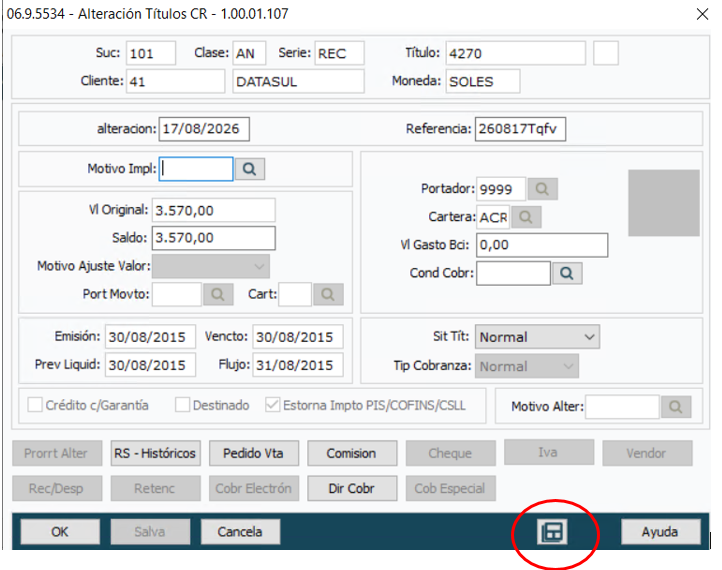Open the Cart search lookup
The image size is (722, 570).
coord(328,294)
